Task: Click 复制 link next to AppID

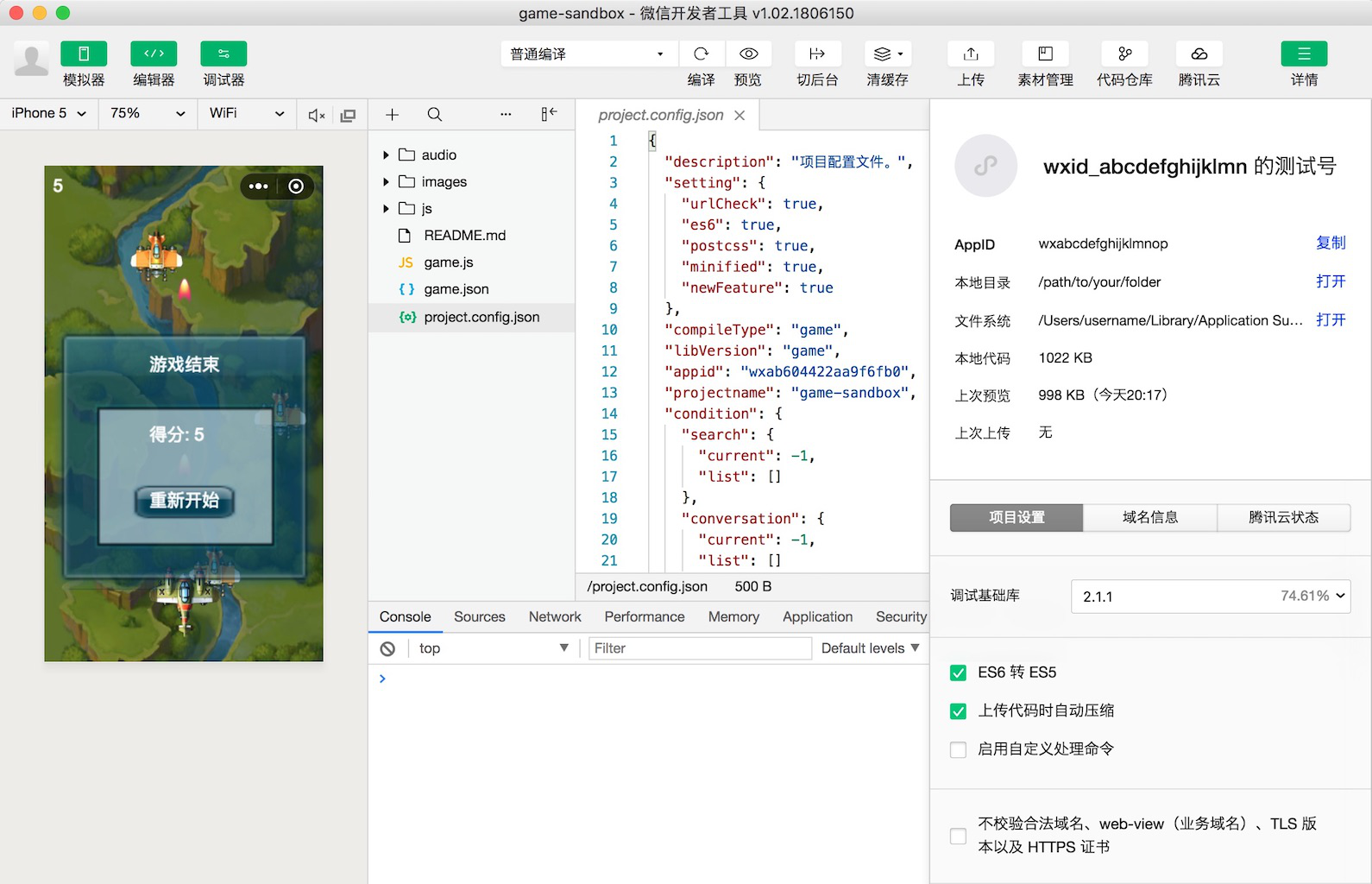Action: click(x=1330, y=243)
